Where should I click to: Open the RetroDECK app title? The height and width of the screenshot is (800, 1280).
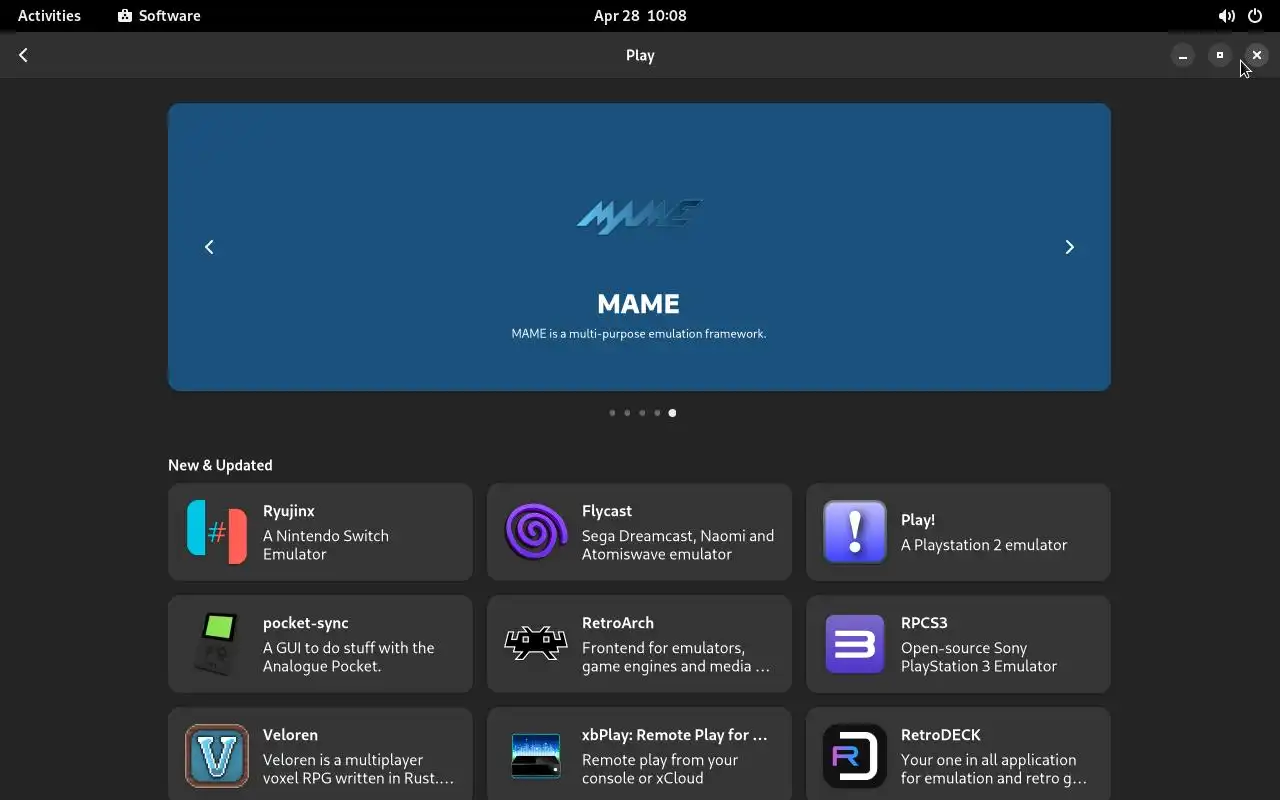point(941,735)
